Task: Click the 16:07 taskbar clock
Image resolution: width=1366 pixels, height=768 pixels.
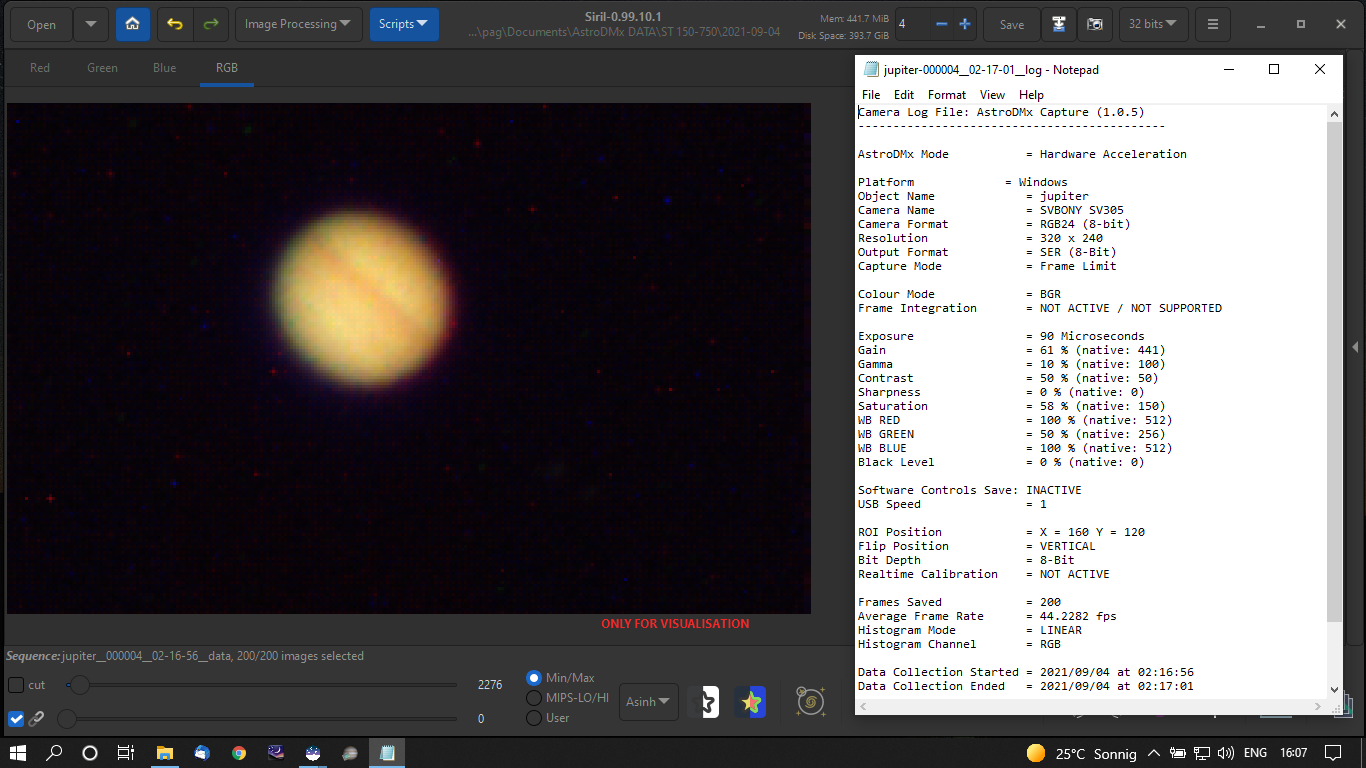Action: [1293, 753]
